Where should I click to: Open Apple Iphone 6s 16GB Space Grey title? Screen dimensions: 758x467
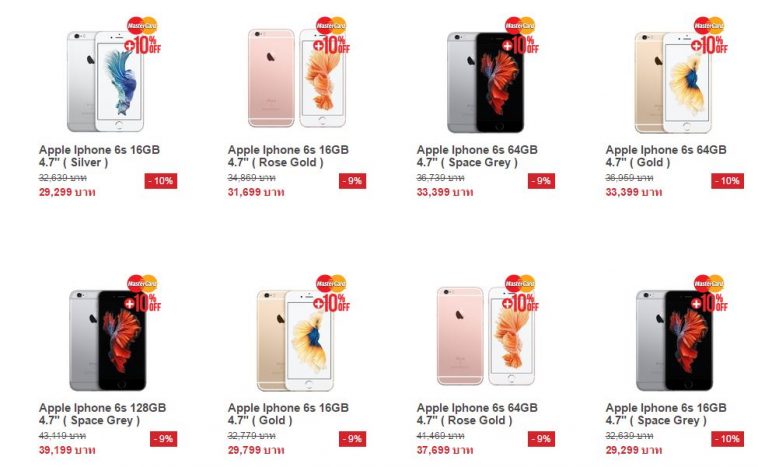(x=666, y=414)
